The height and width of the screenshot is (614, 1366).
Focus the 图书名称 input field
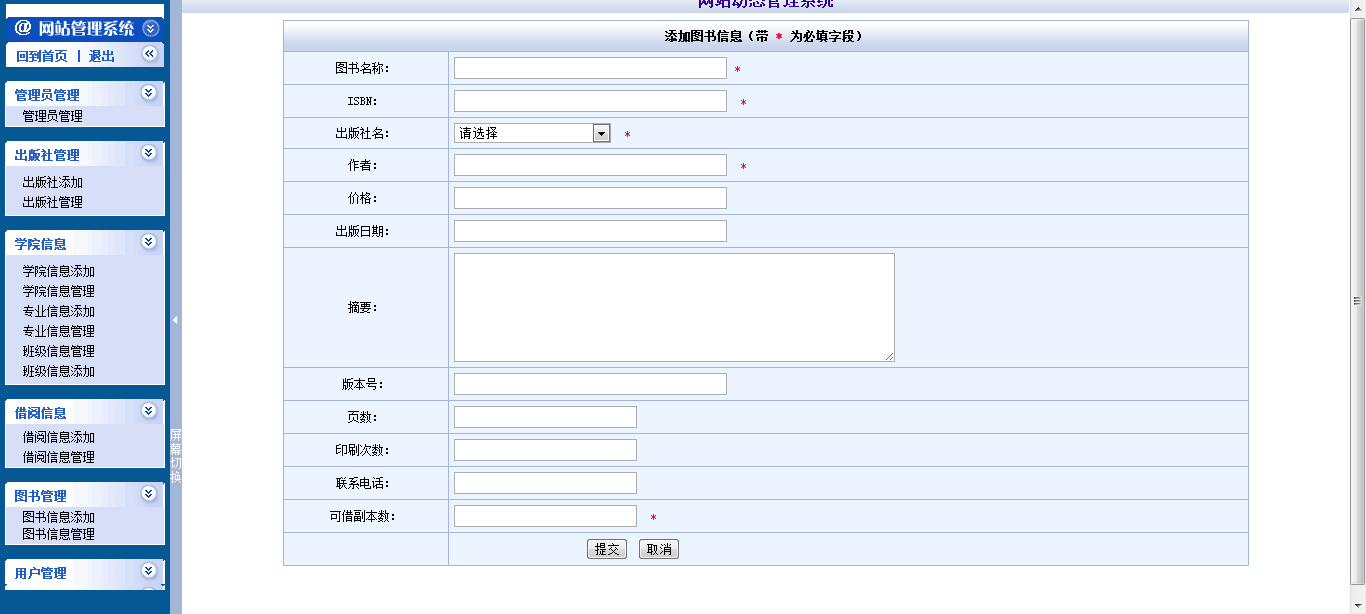tap(590, 68)
